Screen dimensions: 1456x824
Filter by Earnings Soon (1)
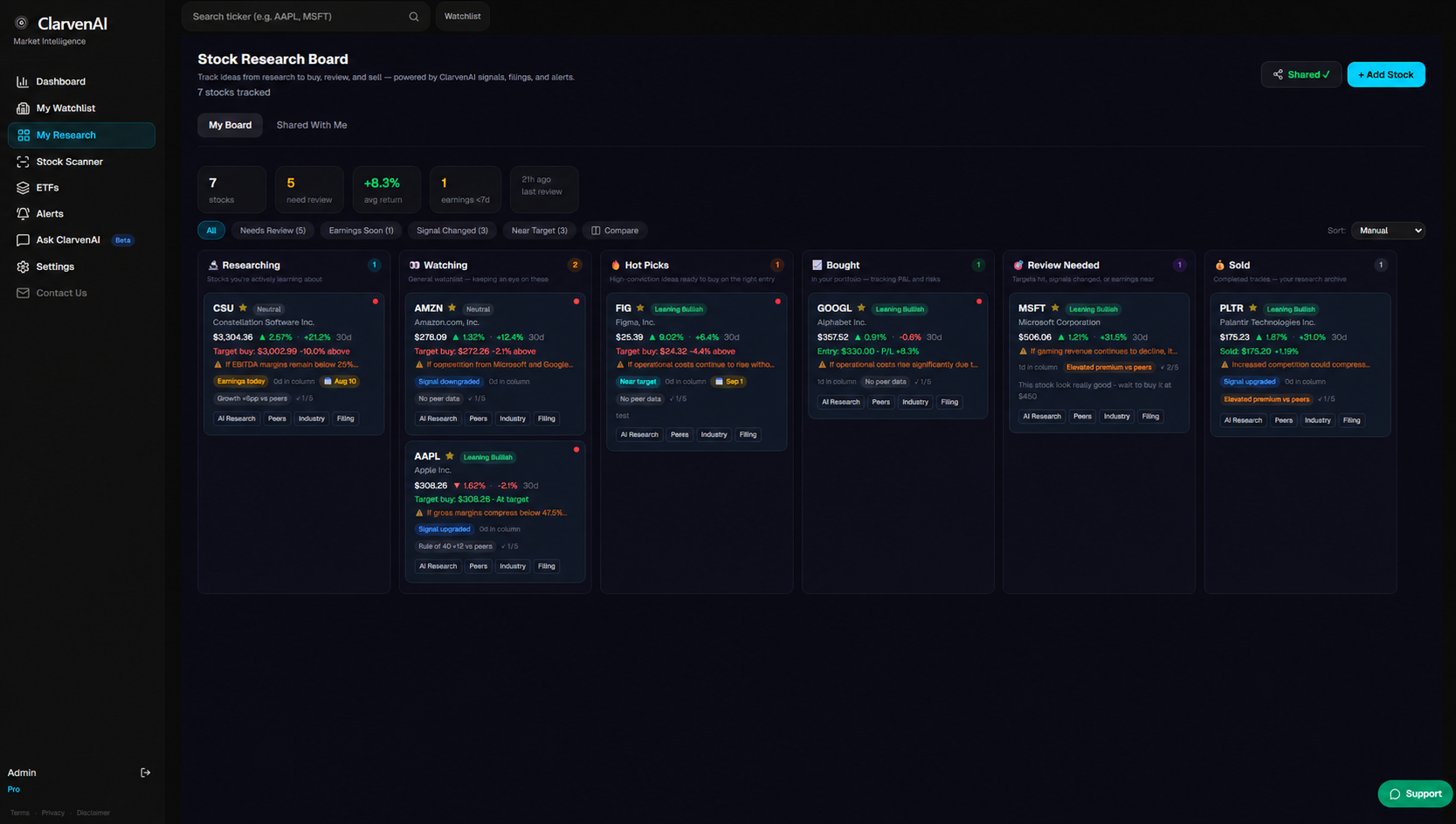[x=361, y=231]
